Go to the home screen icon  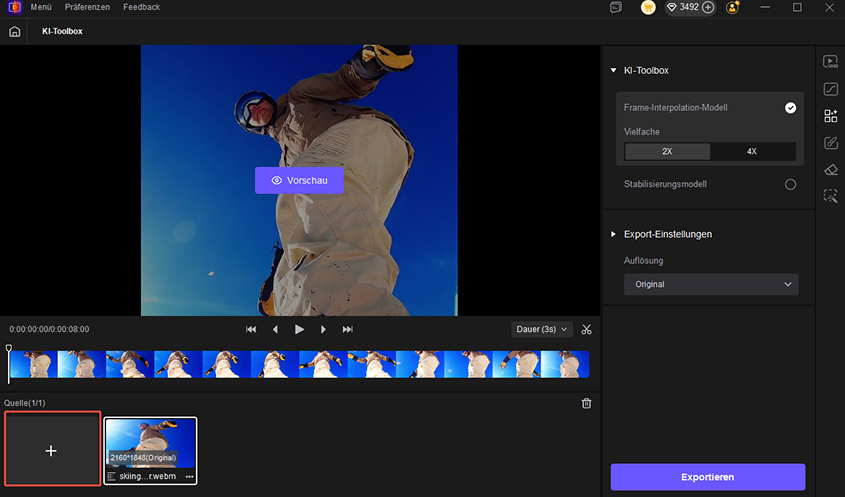coord(14,31)
